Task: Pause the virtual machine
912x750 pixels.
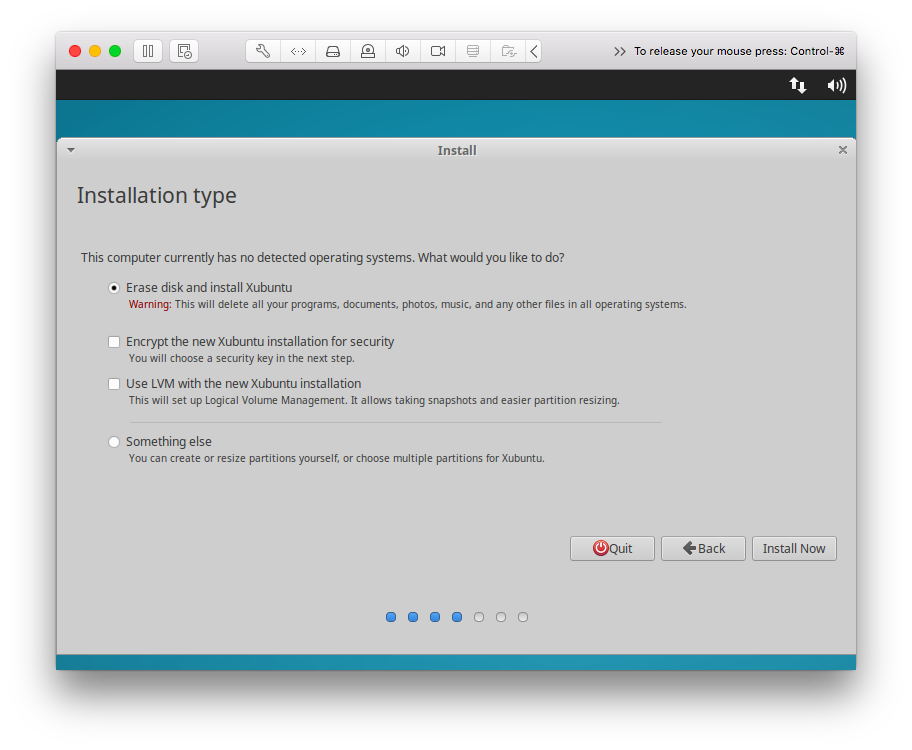Action: pos(148,51)
